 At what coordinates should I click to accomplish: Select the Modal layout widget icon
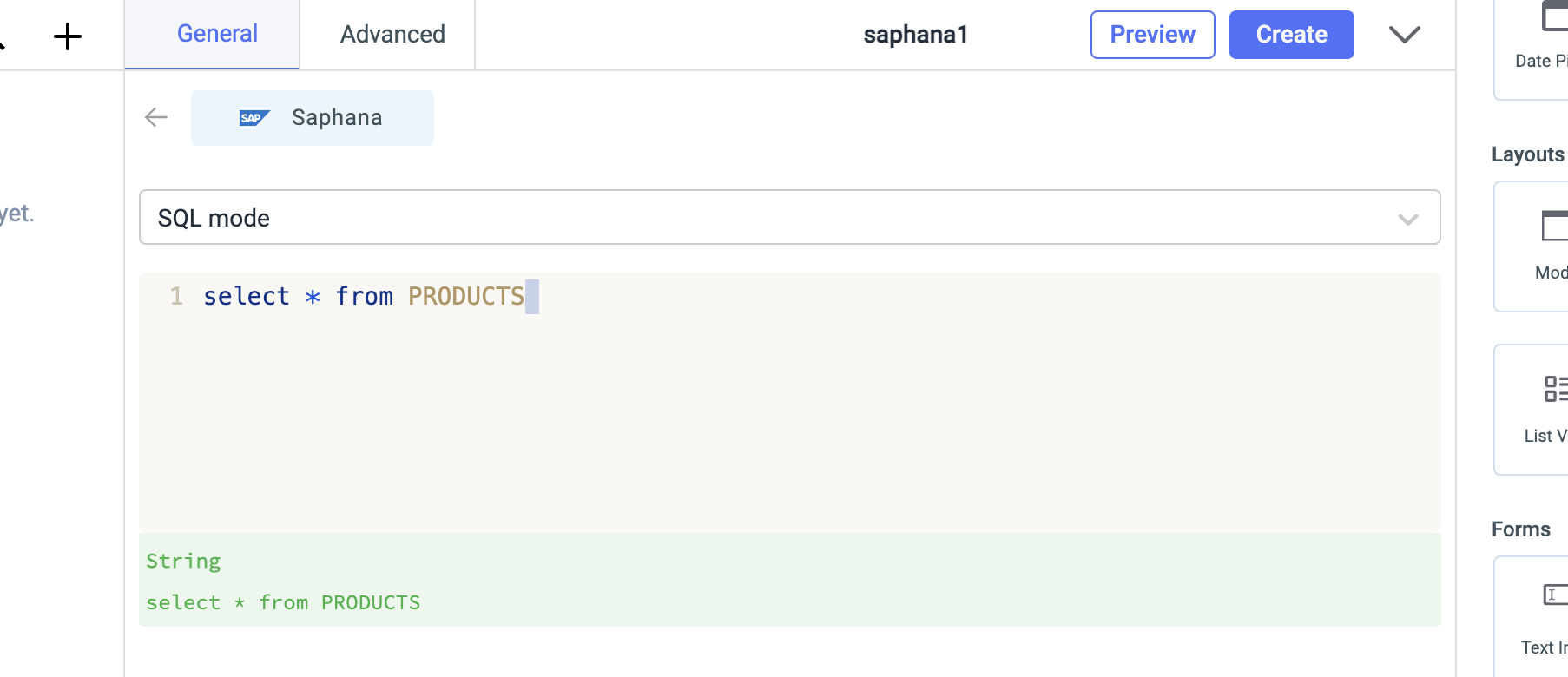tap(1554, 227)
